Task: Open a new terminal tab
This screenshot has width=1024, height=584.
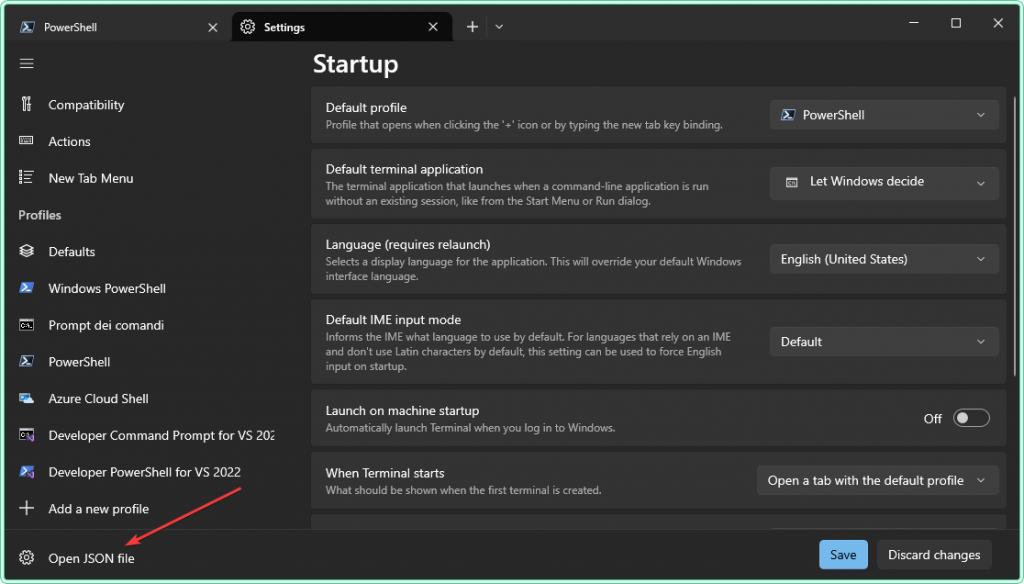Action: point(471,26)
